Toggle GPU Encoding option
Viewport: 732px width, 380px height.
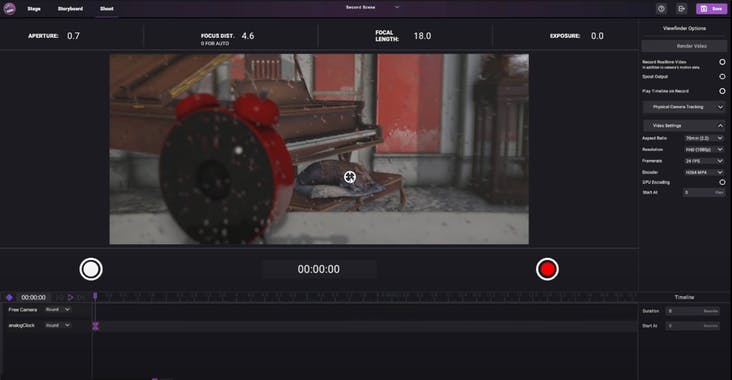coord(722,182)
